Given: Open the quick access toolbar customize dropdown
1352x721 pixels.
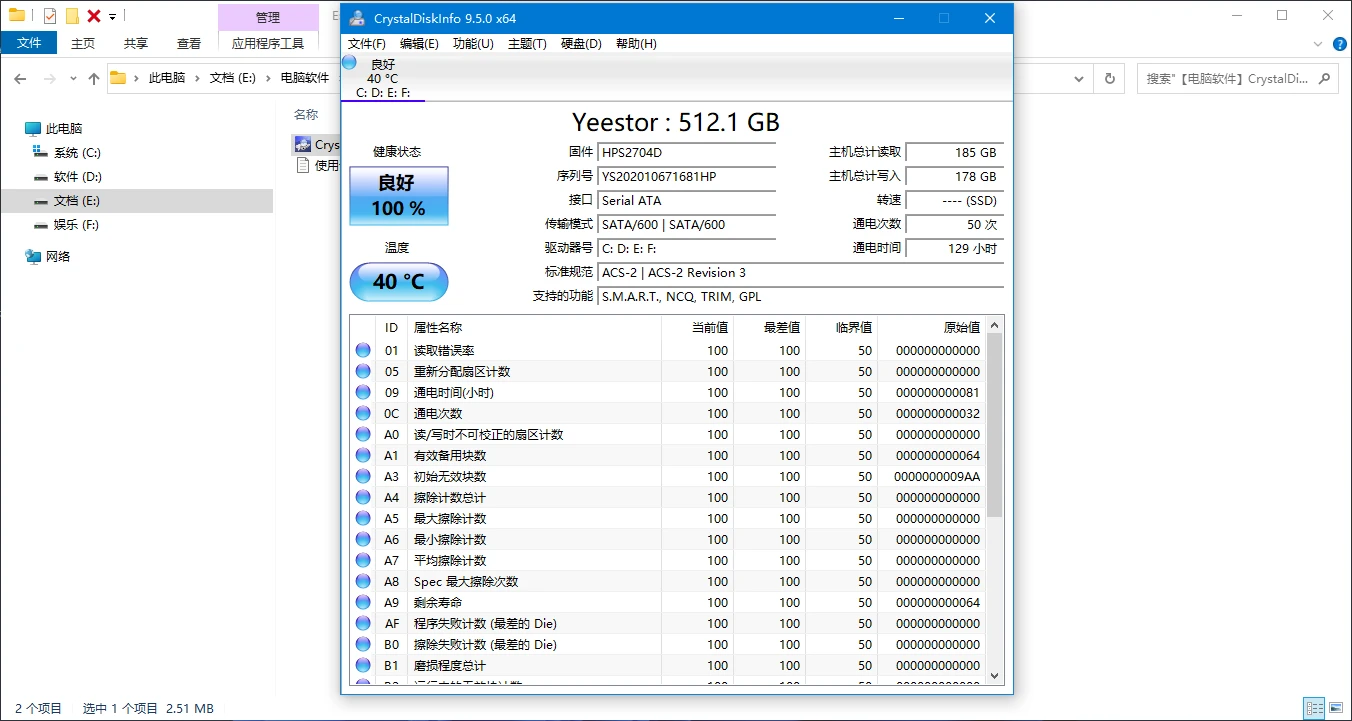Looking at the screenshot, I should [x=113, y=17].
